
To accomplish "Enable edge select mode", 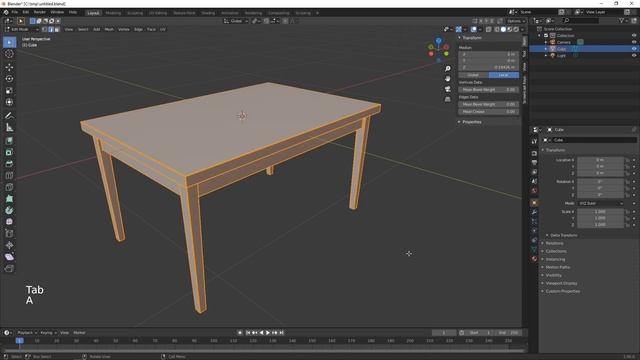I will coord(51,29).
